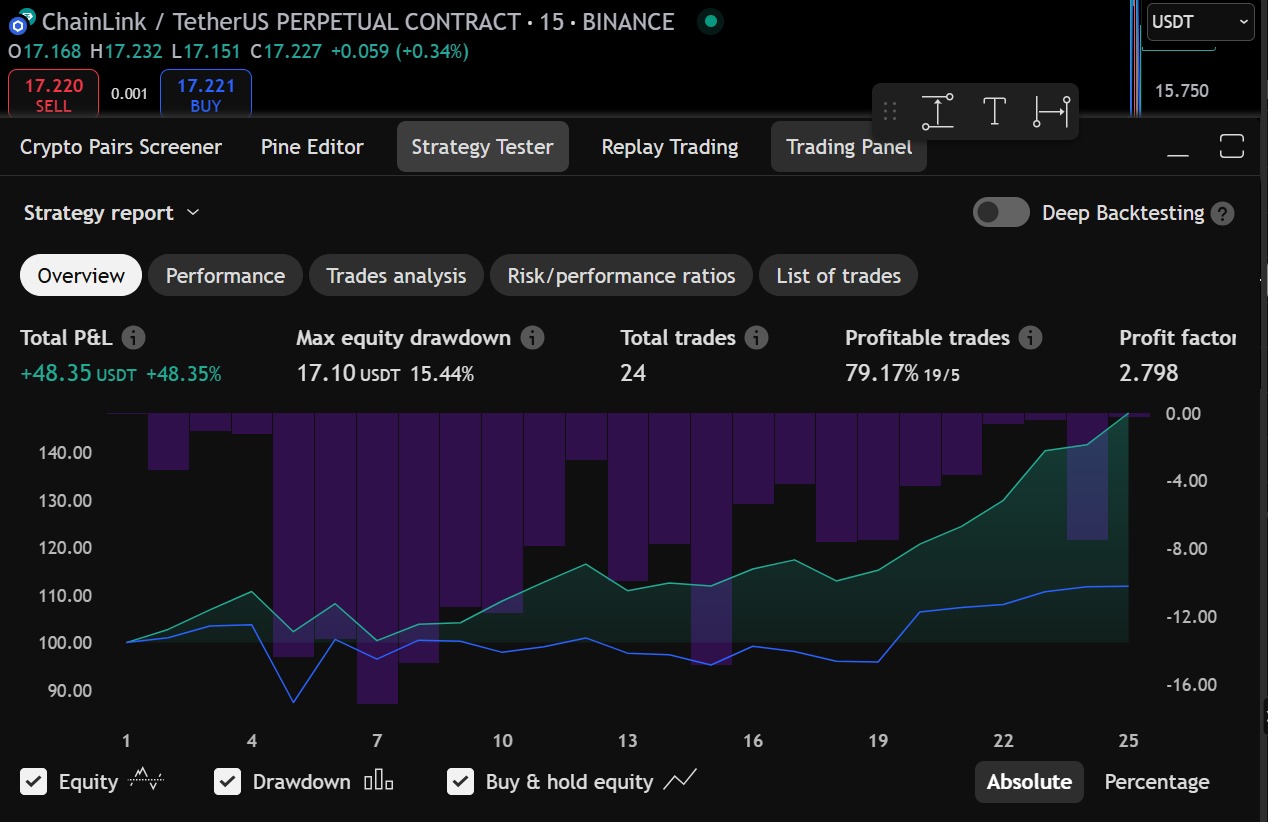Select the date range measuring tool

tap(1051, 111)
